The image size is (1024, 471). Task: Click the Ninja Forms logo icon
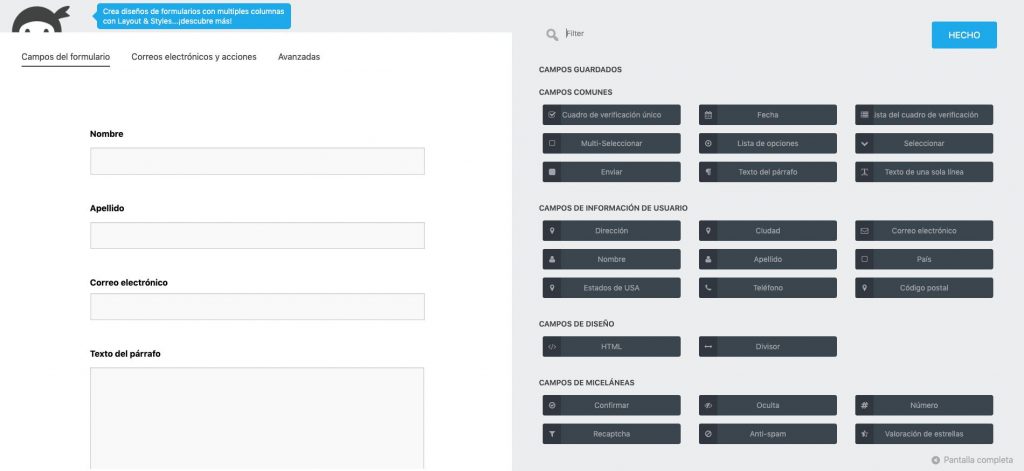pos(40,20)
